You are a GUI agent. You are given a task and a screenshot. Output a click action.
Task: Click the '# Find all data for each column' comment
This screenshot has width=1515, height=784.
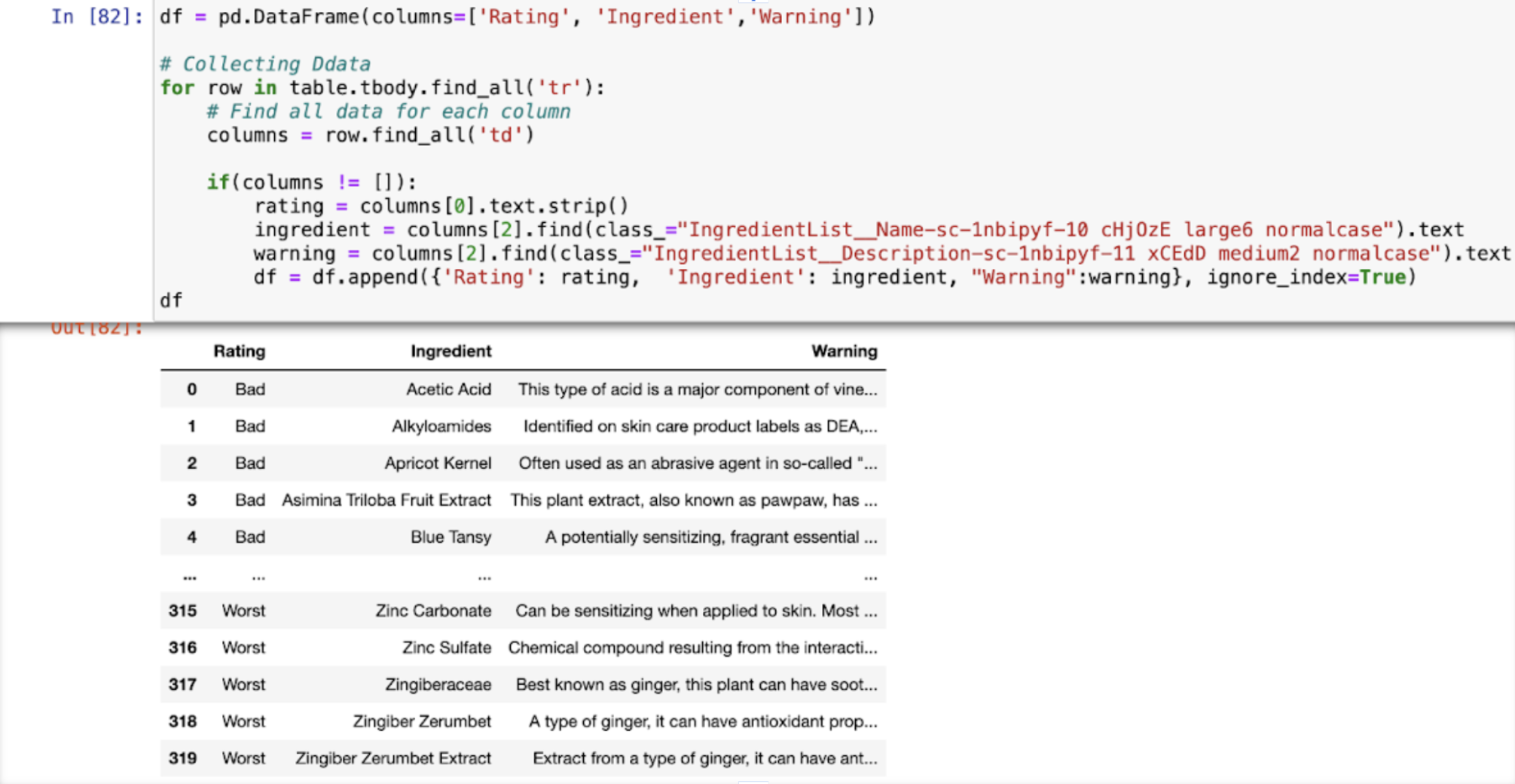(x=389, y=111)
